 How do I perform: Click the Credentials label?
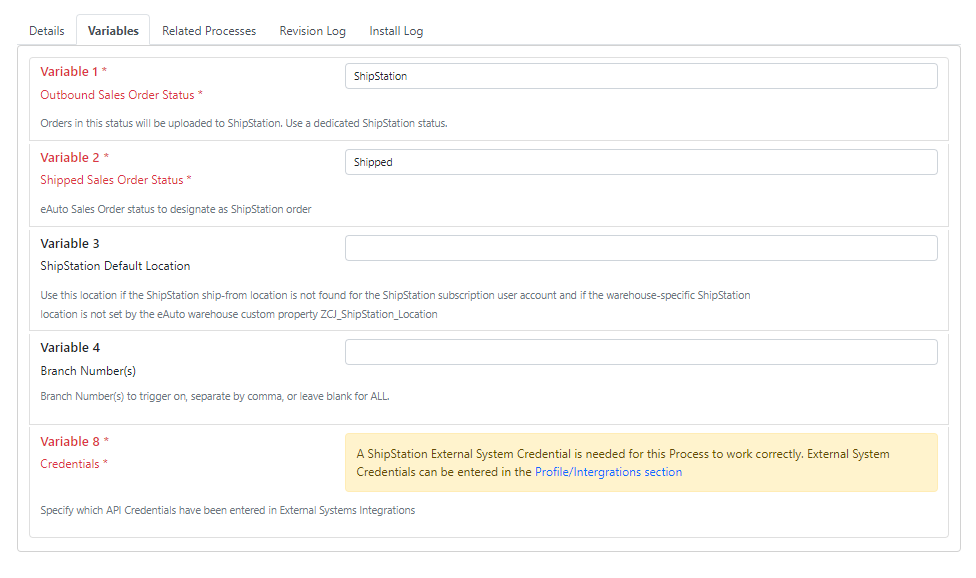(x=74, y=464)
